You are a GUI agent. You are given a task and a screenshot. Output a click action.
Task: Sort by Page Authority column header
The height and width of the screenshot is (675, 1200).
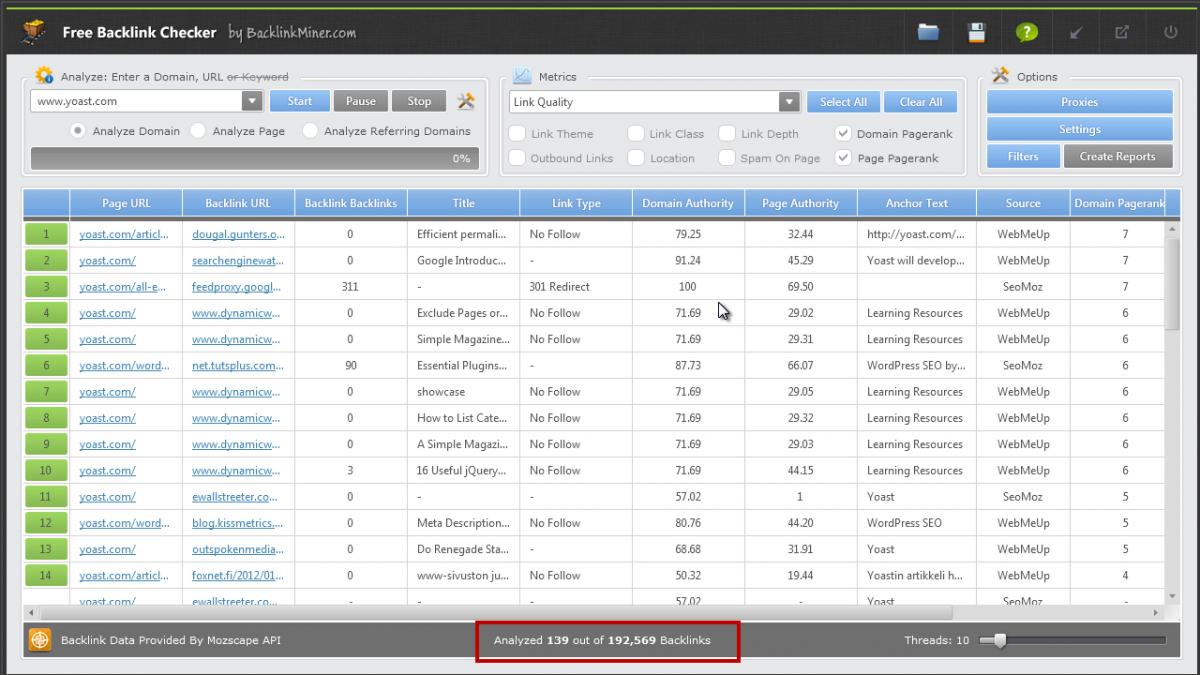(800, 203)
